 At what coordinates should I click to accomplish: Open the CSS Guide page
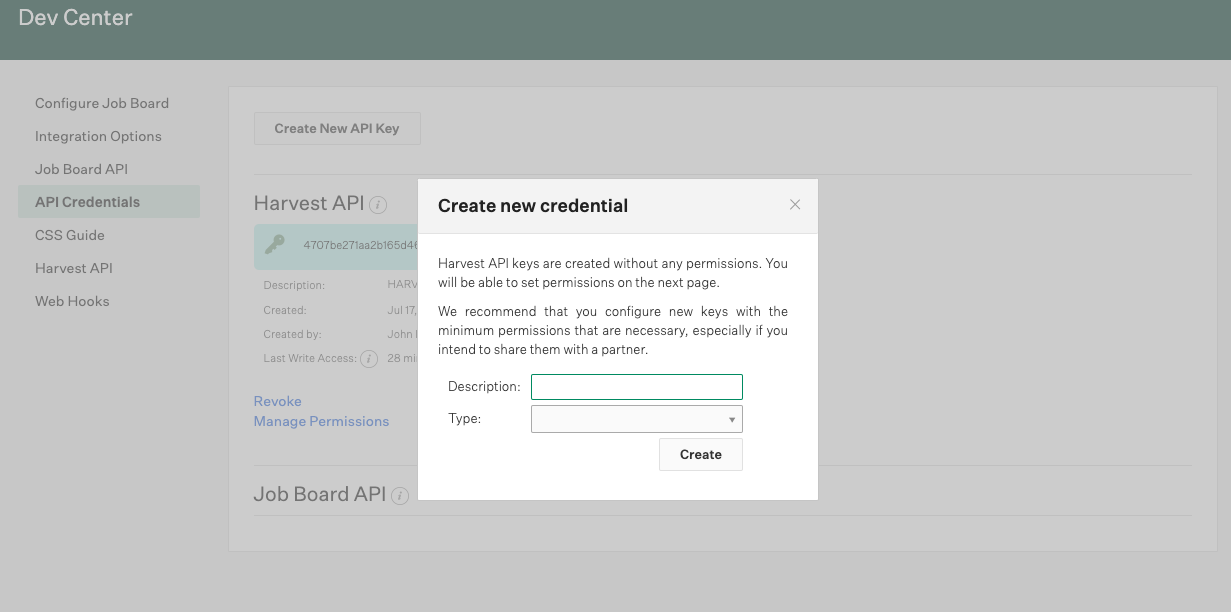(x=70, y=235)
